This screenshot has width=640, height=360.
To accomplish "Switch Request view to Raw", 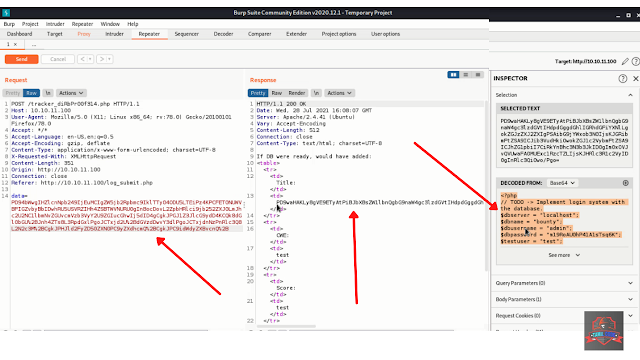I will pyautogui.click(x=31, y=93).
